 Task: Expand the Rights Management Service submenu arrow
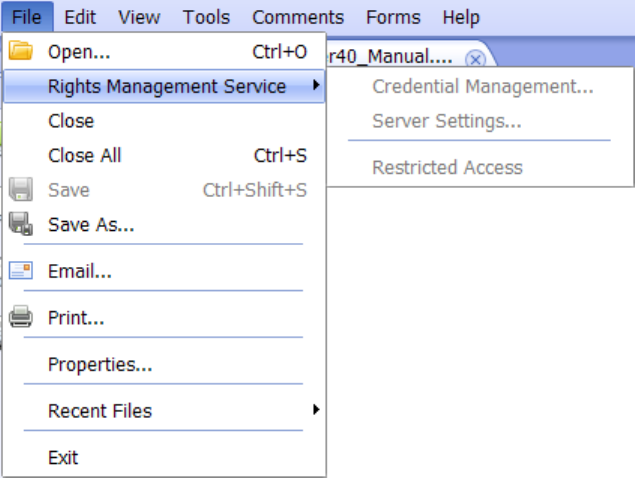316,85
